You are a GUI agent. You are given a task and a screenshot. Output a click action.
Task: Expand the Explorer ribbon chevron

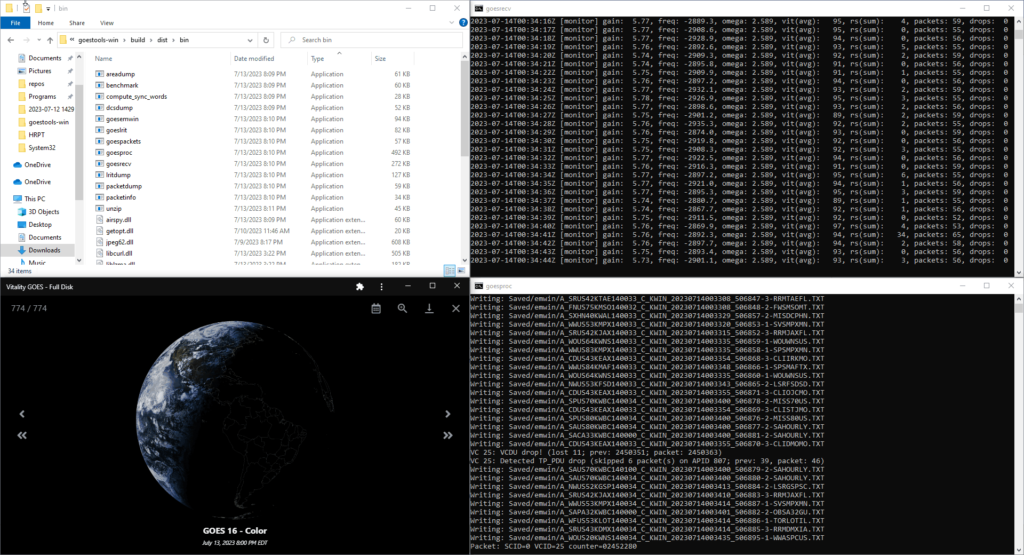[x=451, y=22]
